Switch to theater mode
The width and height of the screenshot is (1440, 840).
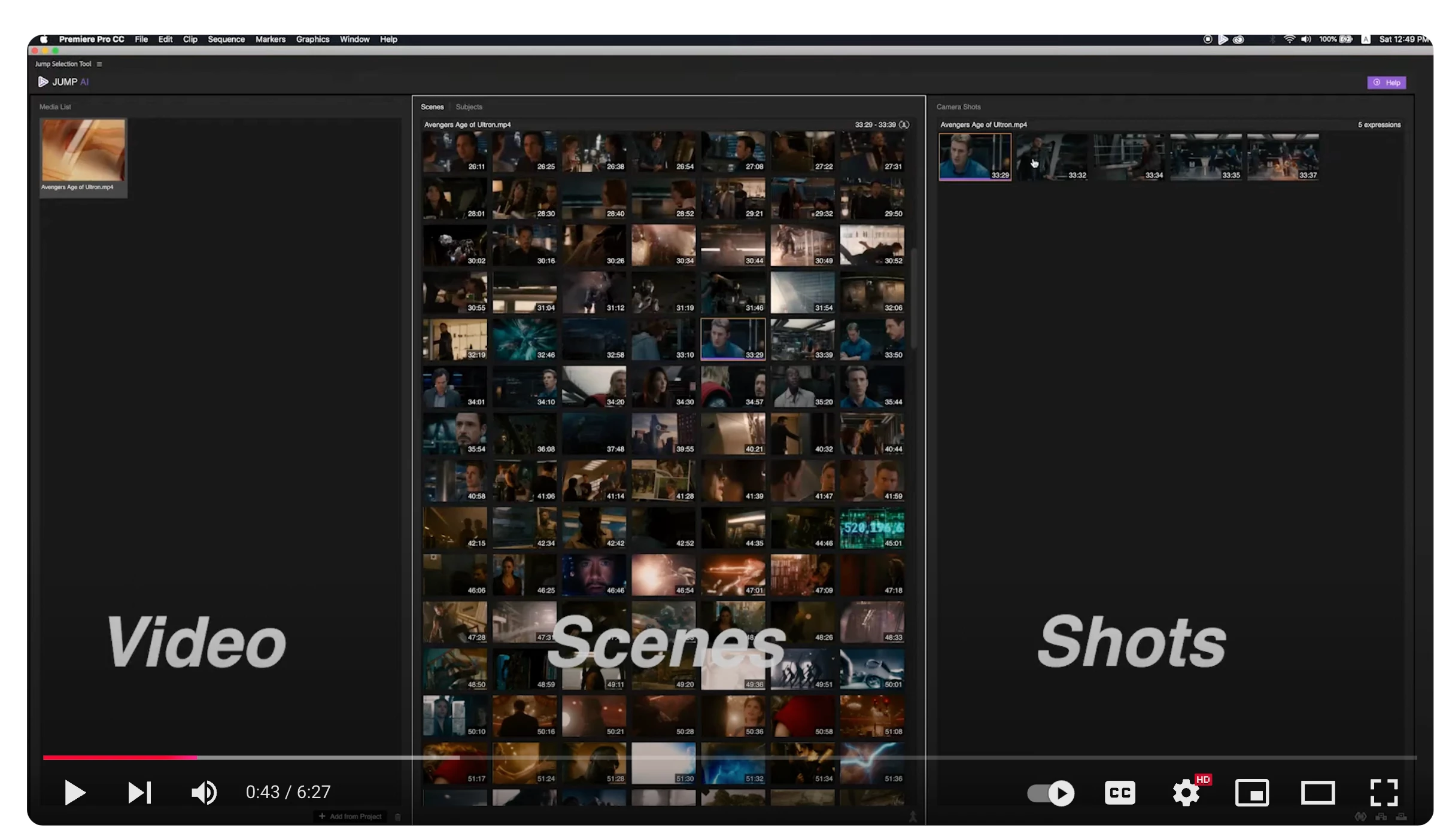point(1318,793)
